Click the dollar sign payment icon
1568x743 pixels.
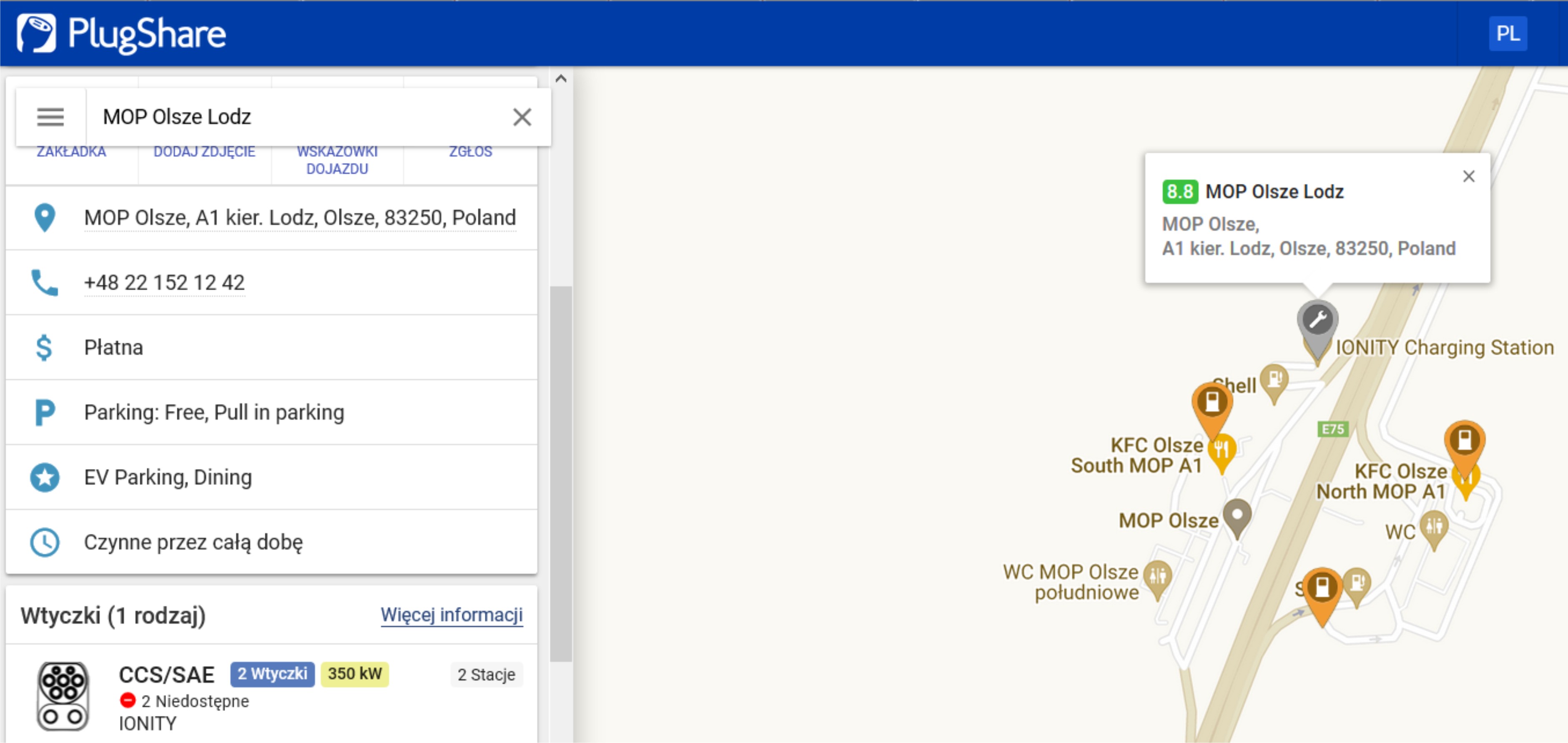[x=44, y=348]
